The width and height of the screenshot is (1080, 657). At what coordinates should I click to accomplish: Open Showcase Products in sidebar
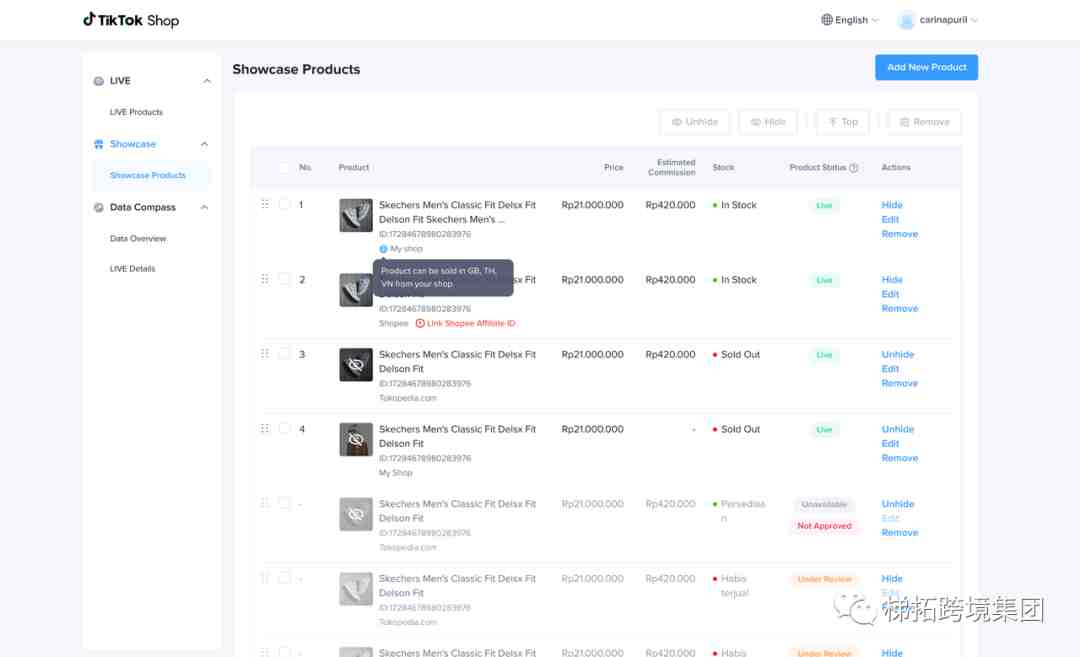coord(148,176)
